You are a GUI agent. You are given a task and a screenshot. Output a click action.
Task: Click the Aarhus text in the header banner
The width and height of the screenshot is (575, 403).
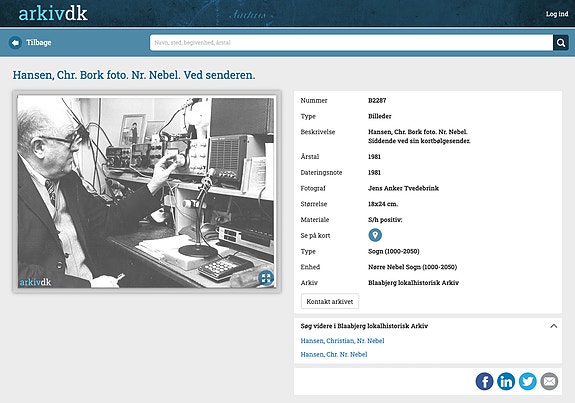[248, 15]
